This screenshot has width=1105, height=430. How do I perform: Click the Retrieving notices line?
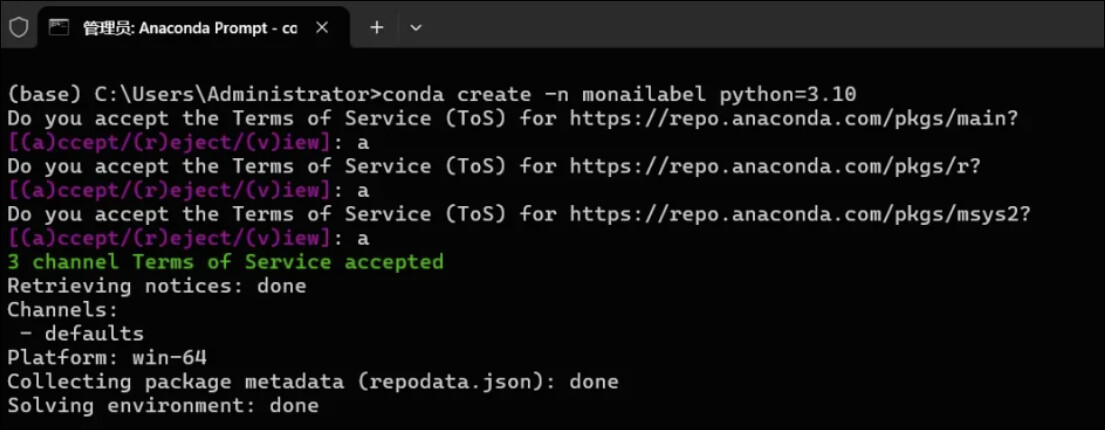point(156,286)
